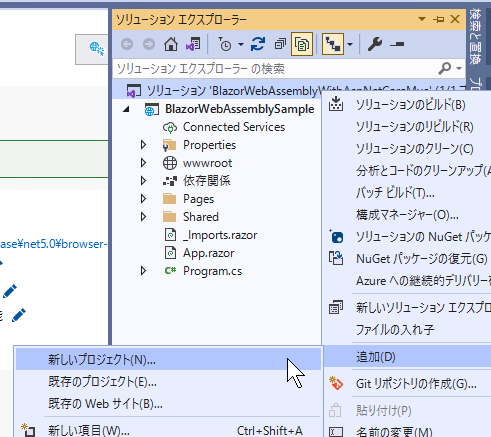Open the pending changes filter dropdown arrow
The width and height of the screenshot is (491, 437).
click(241, 44)
